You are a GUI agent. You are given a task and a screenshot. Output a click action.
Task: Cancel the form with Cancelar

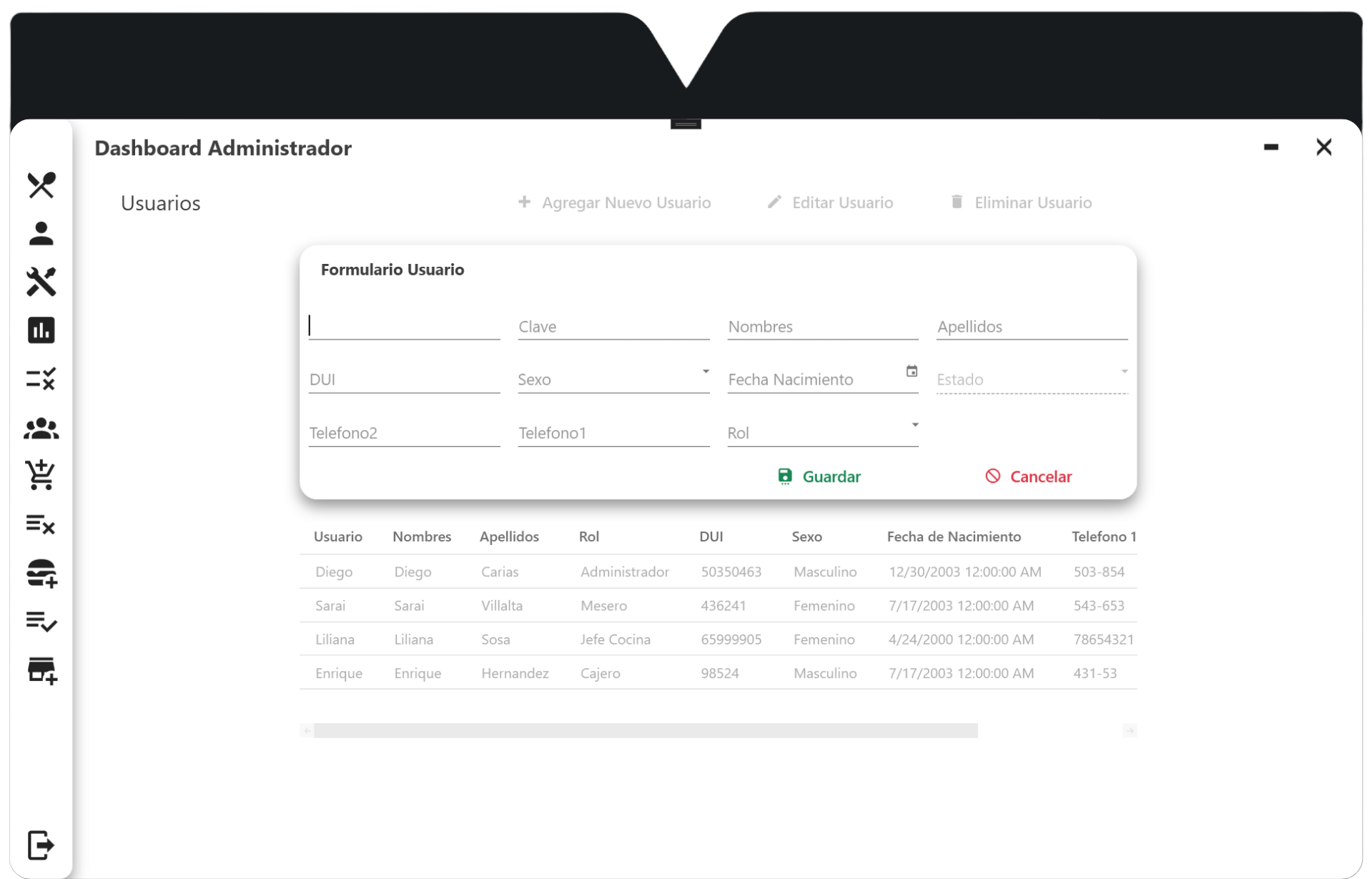tap(1028, 476)
